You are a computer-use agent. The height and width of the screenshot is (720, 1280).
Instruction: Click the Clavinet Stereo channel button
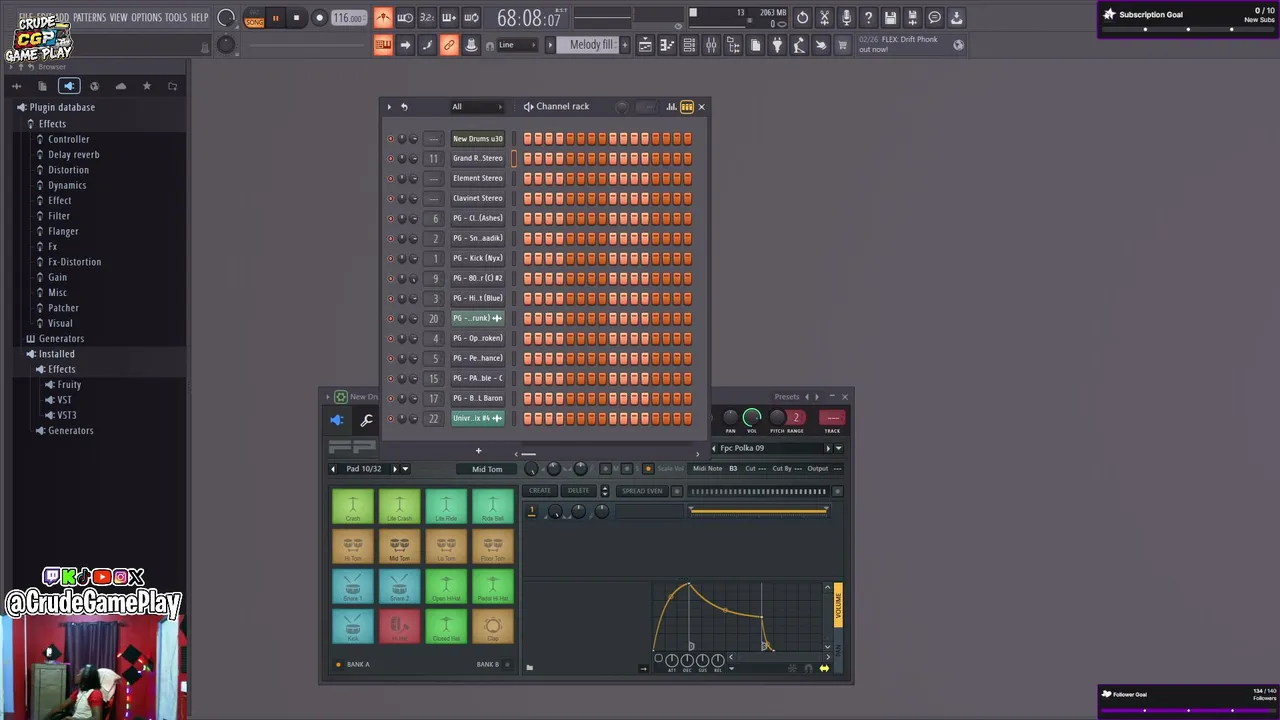478,198
